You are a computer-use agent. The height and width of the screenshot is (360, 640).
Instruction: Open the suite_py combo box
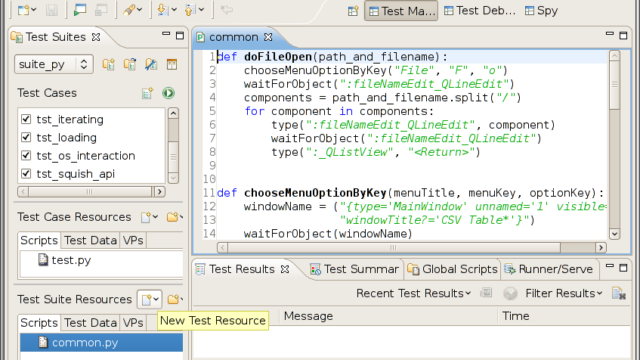pyautogui.click(x=54, y=64)
